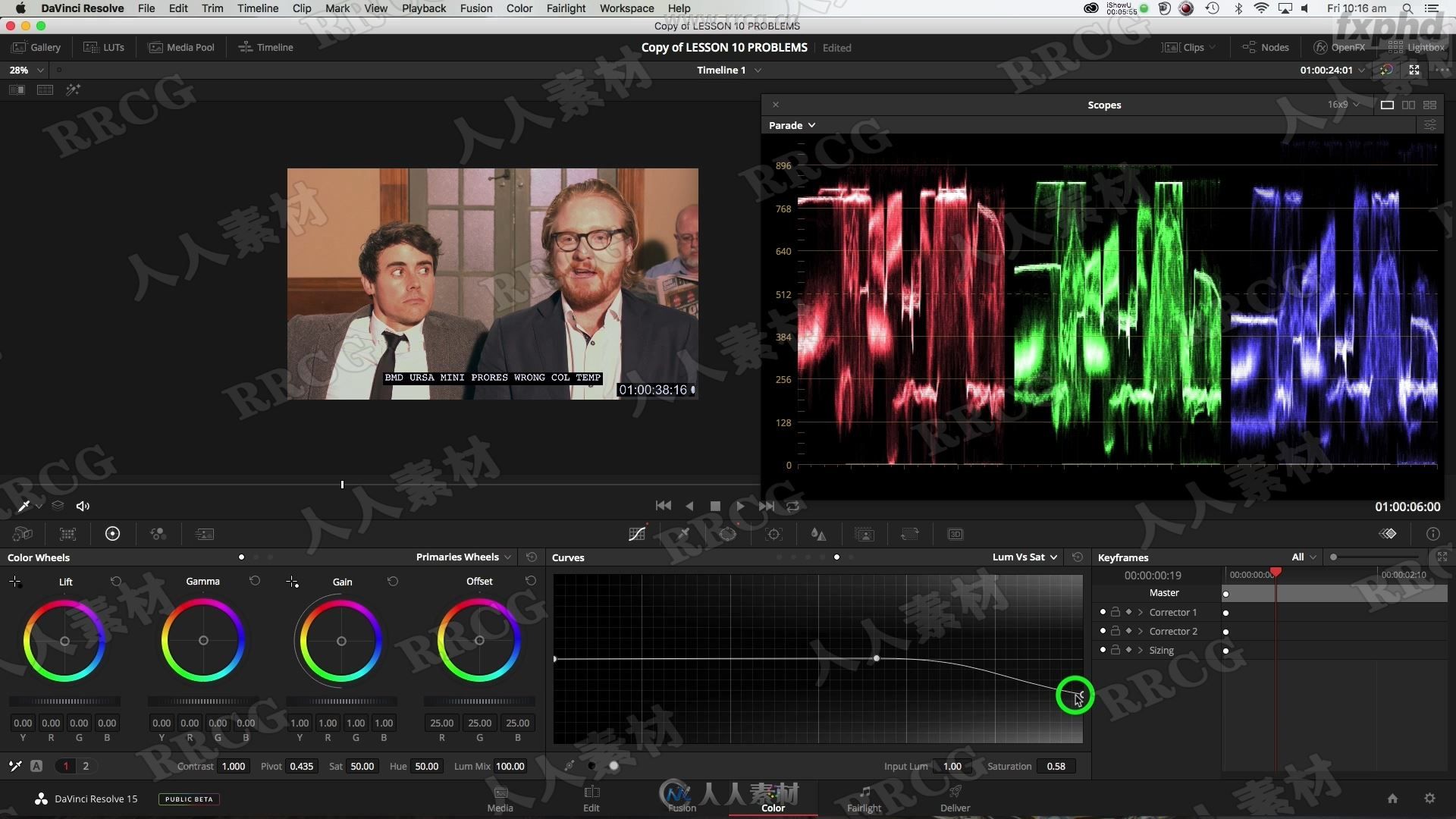Open the Fairlight menu
1456x819 pixels.
coord(566,8)
